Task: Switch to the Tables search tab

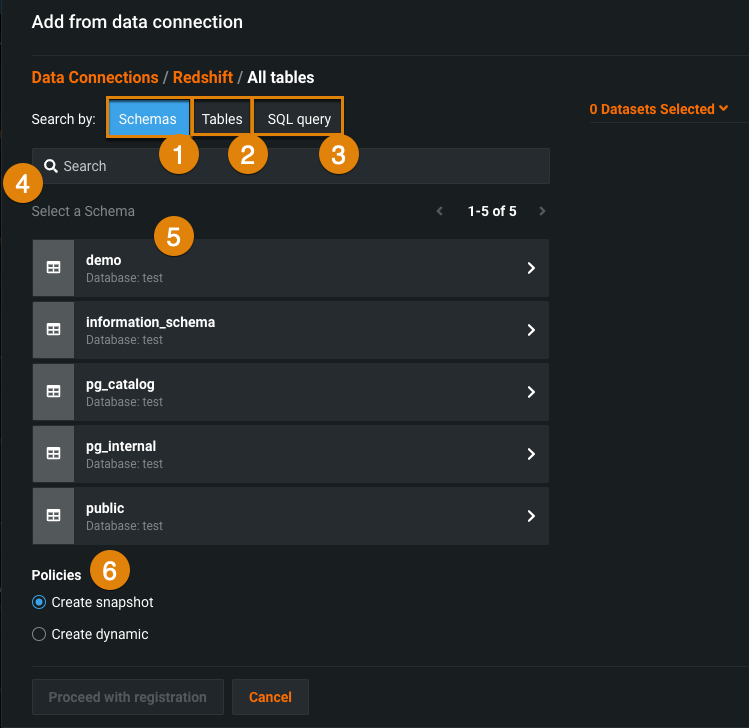Action: point(222,119)
